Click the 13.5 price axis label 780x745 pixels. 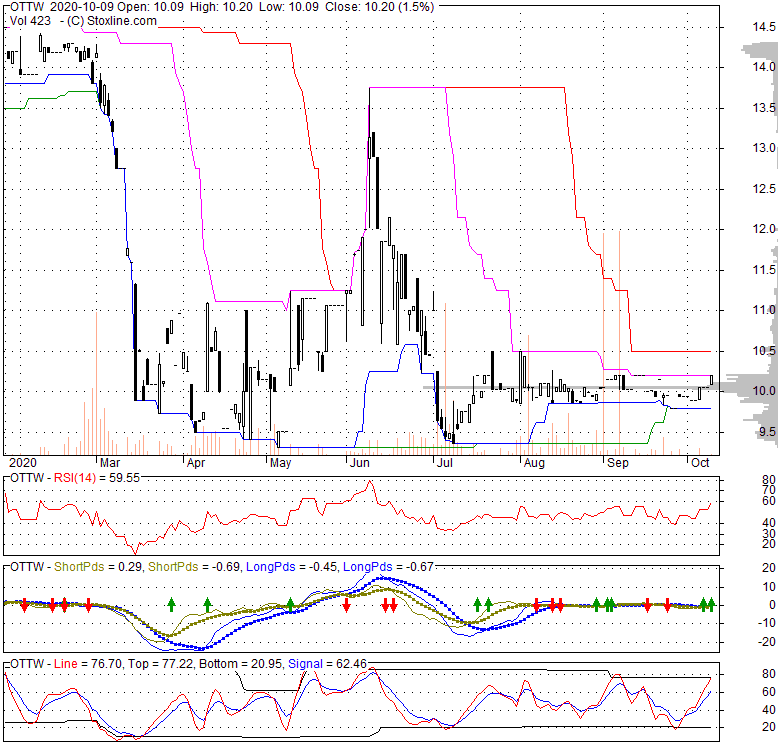[764, 108]
